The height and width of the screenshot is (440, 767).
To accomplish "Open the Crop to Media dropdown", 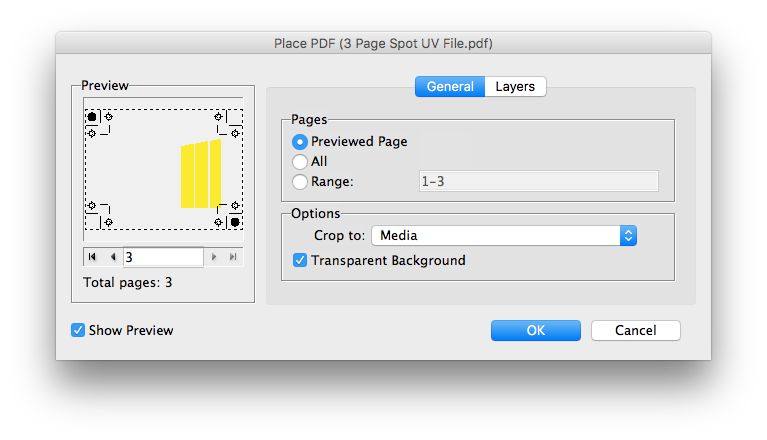I will point(504,236).
